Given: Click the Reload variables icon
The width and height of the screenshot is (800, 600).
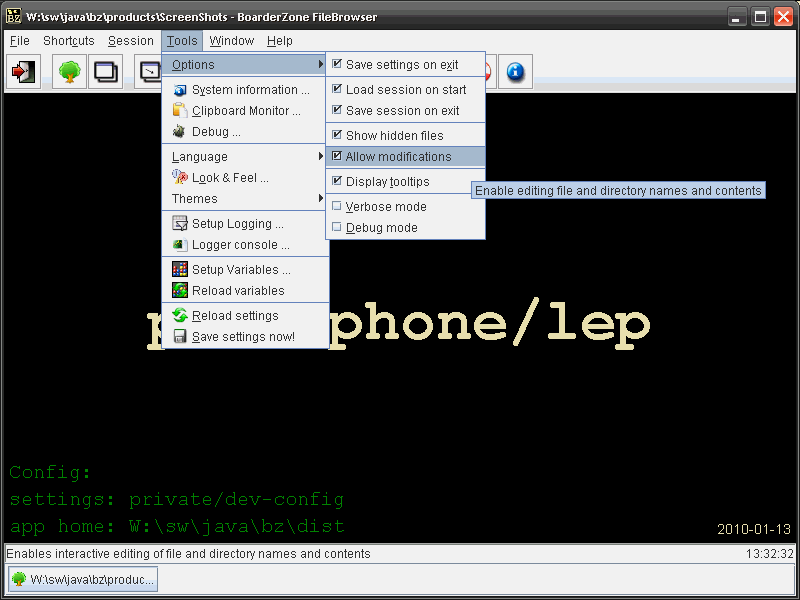Looking at the screenshot, I should point(180,290).
